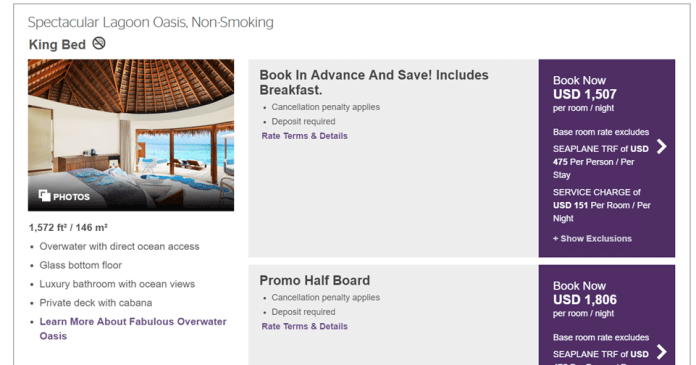This screenshot has width=696, height=365.
Task: Click the King Bed label
Action: pos(57,44)
